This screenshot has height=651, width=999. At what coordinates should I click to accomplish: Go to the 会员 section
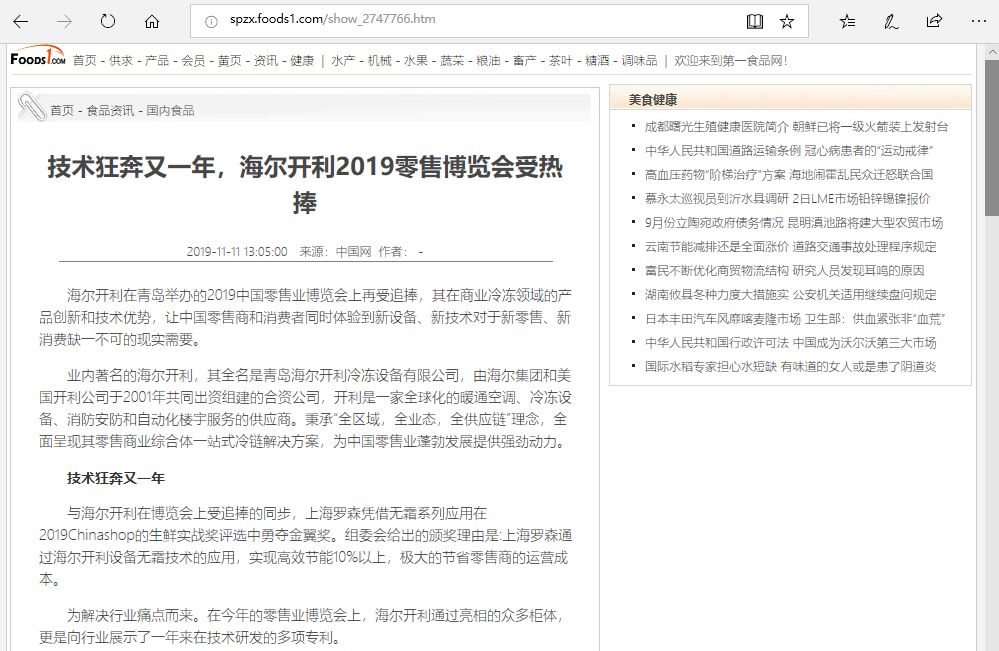click(193, 61)
